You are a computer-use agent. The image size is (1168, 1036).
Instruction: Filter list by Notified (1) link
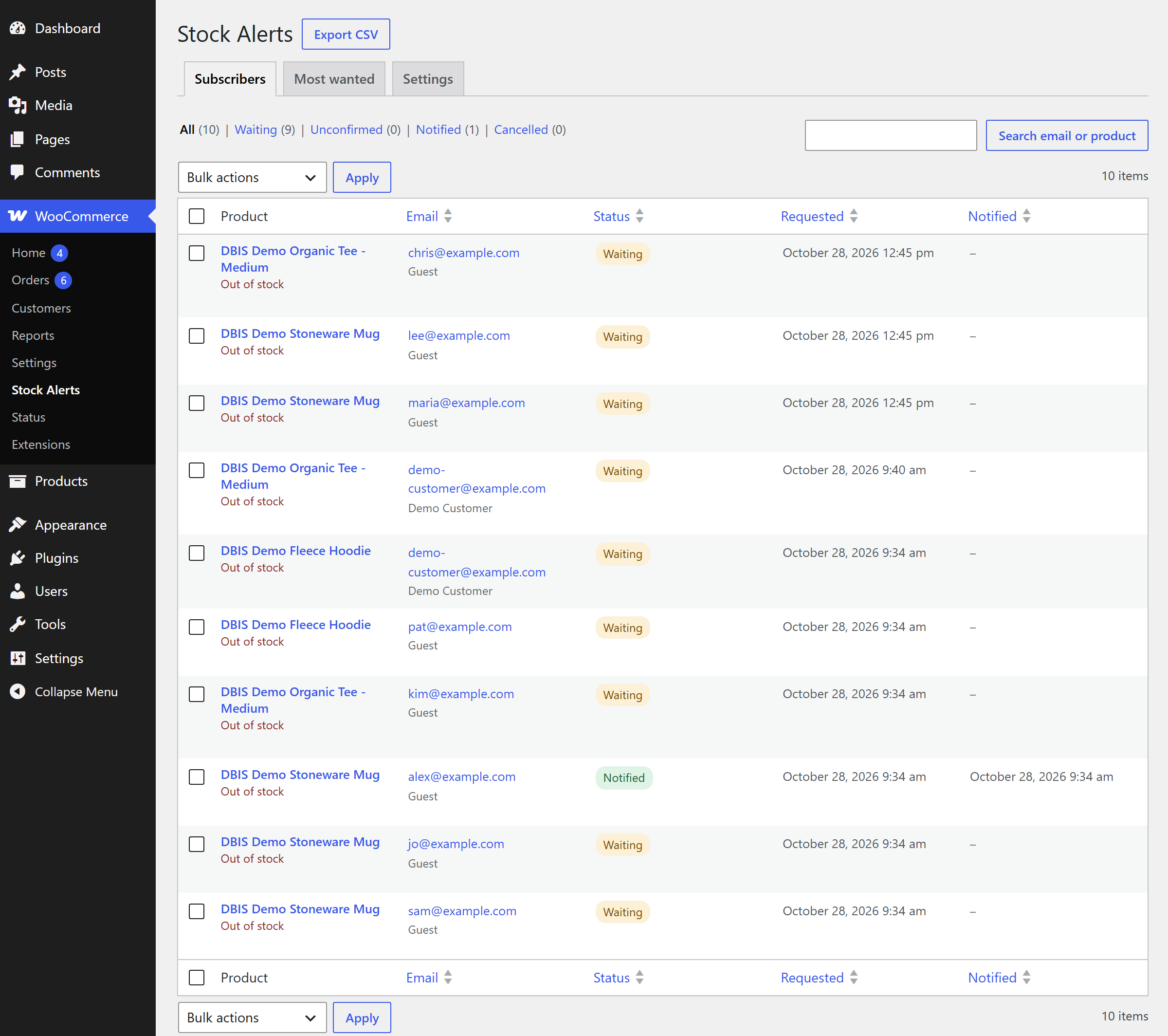click(x=447, y=130)
